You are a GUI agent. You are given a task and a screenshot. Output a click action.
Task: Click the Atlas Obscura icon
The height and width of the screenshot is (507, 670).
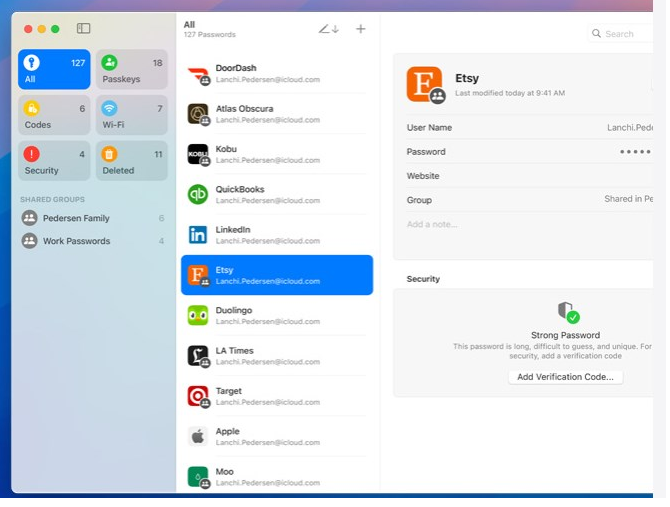click(198, 114)
